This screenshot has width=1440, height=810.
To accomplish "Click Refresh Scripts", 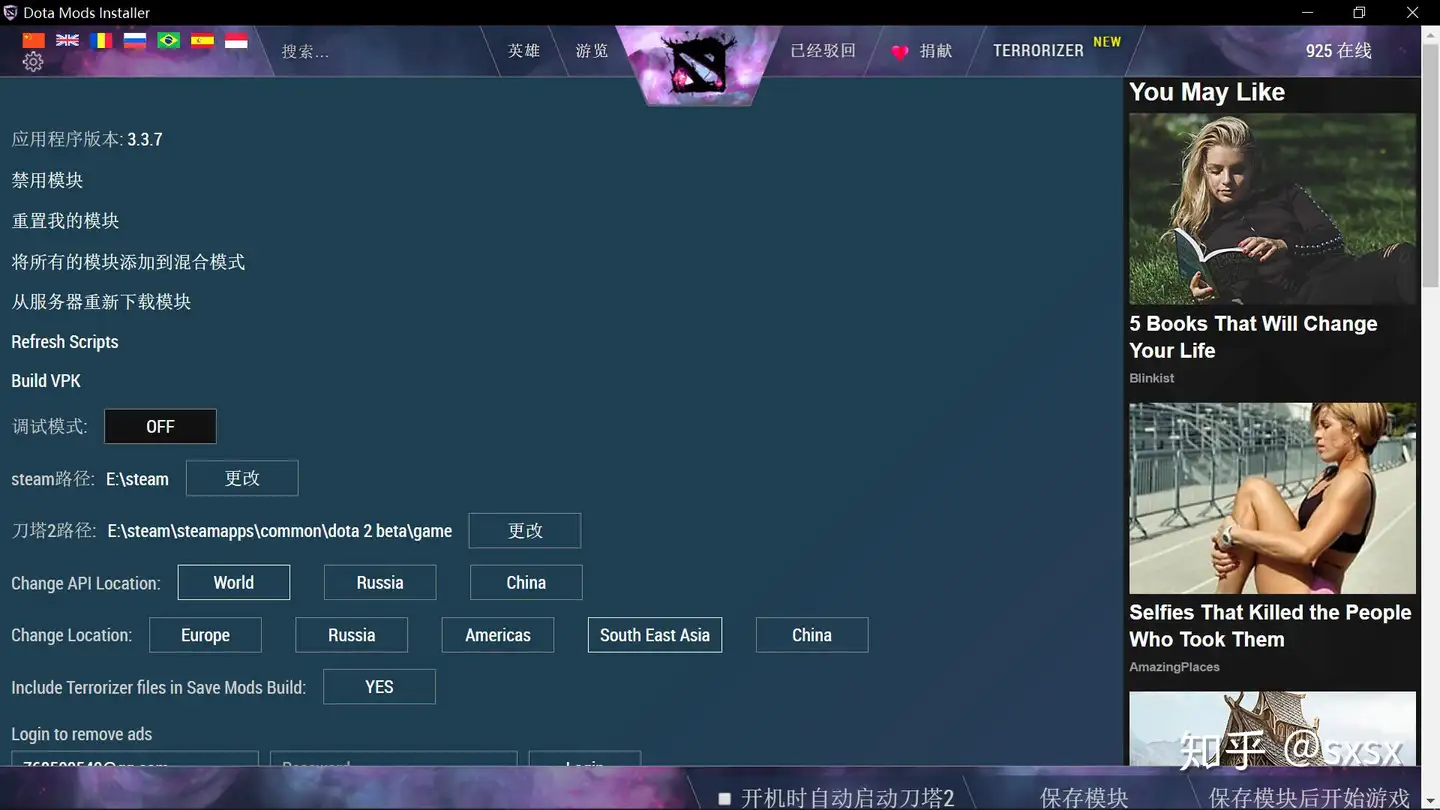I will pos(65,342).
